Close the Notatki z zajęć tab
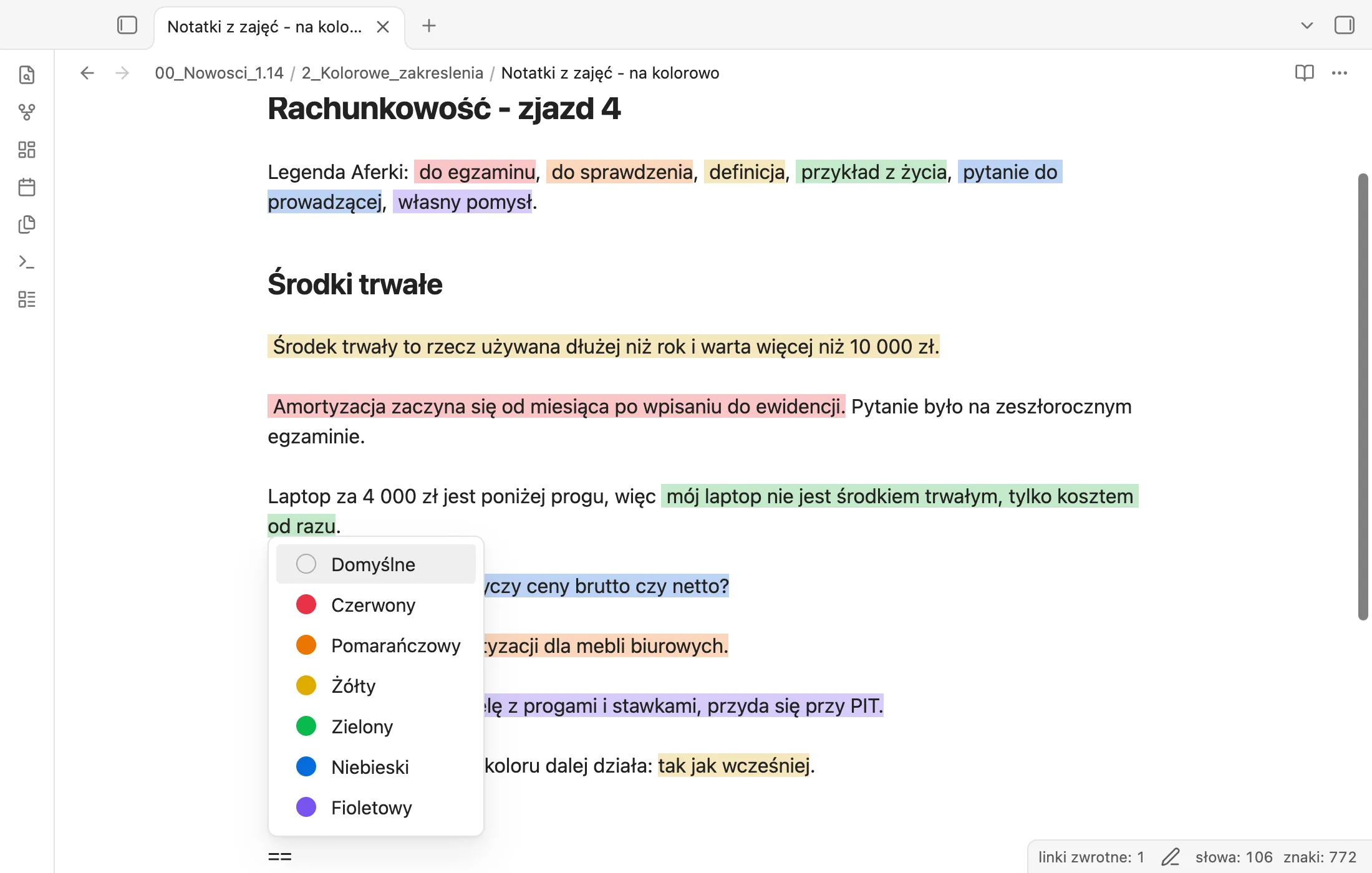 pyautogui.click(x=383, y=27)
